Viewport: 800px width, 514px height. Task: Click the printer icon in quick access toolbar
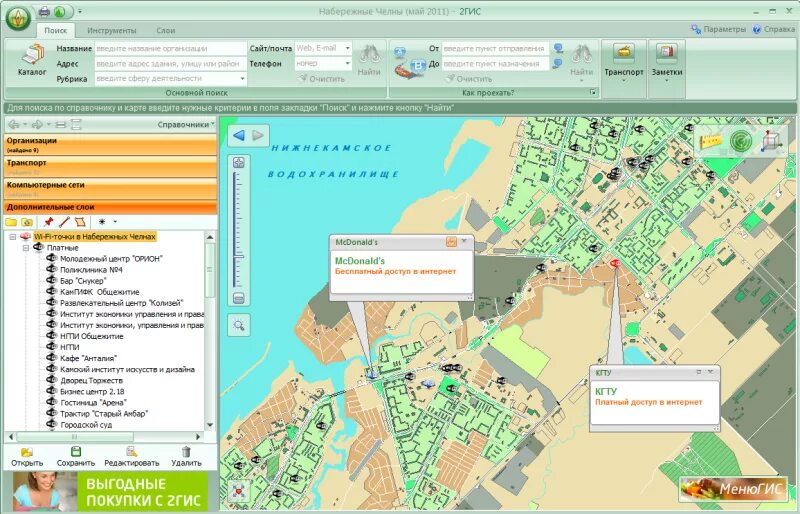coord(45,11)
